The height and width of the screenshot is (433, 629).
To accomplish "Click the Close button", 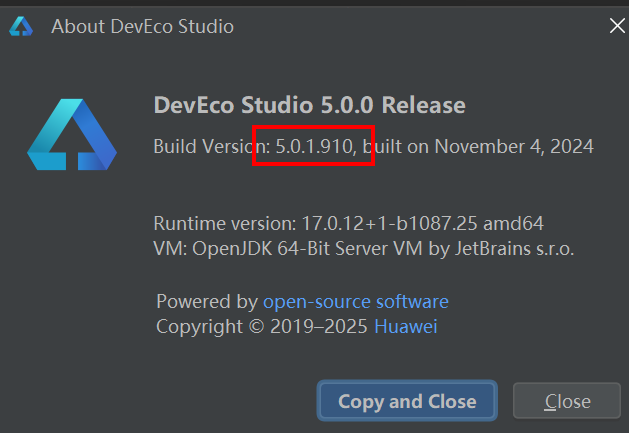I will click(x=567, y=401).
